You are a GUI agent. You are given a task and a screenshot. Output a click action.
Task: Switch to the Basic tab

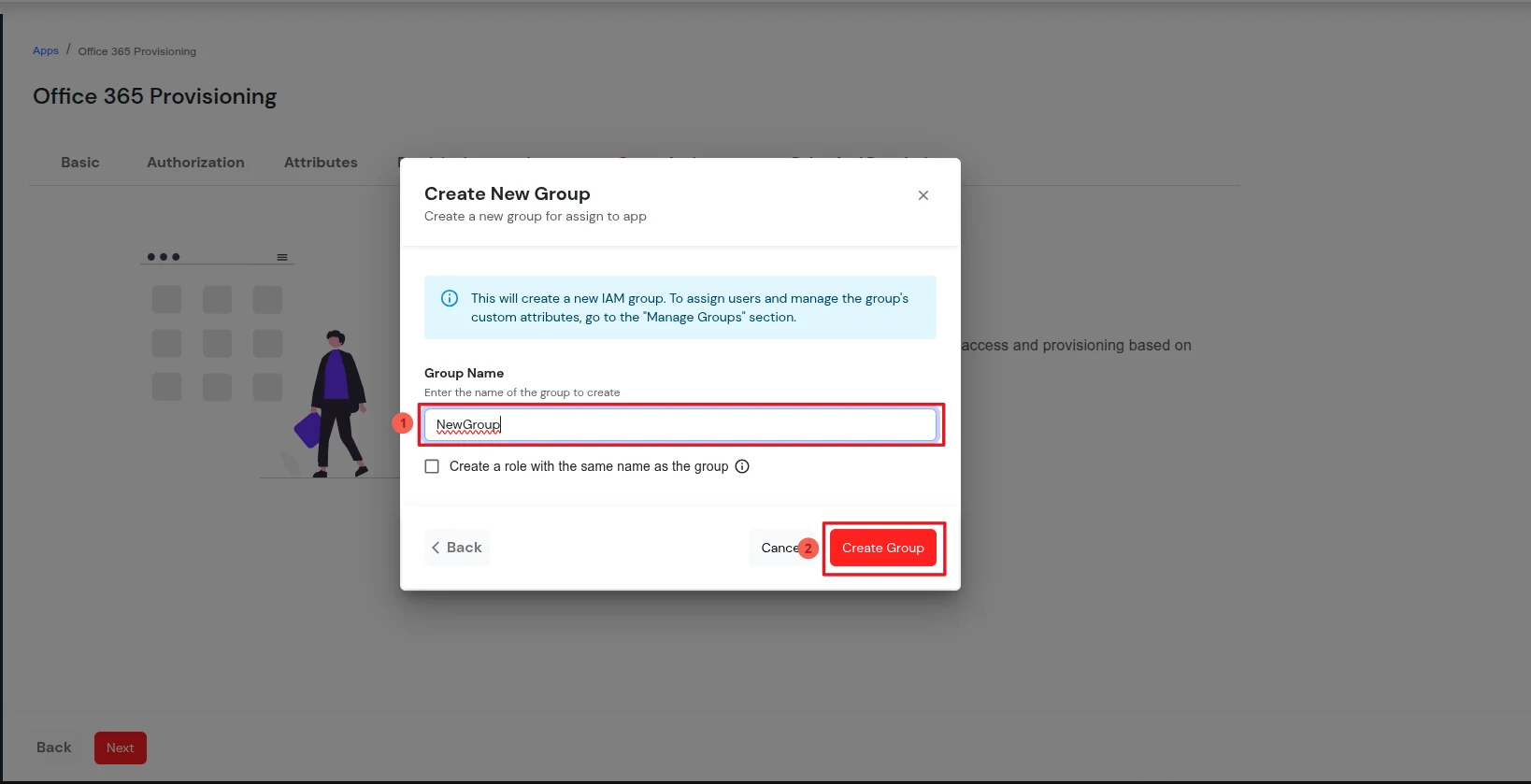[x=80, y=163]
